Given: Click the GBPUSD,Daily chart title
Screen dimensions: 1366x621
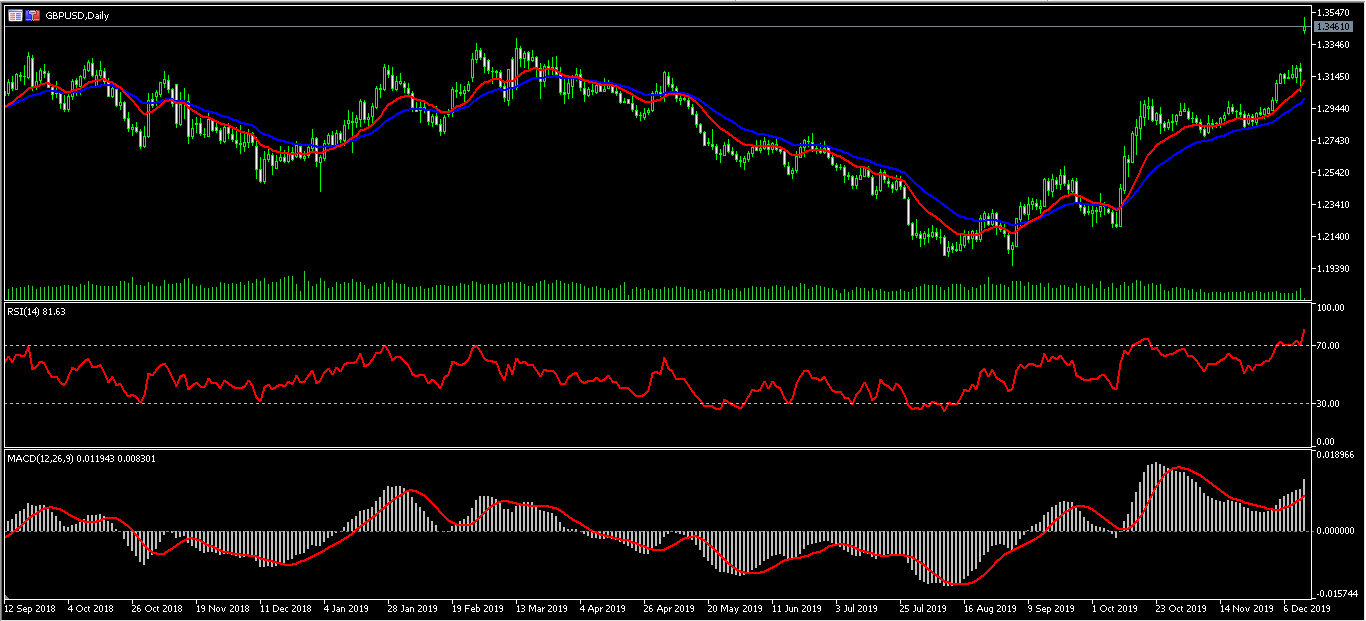Looking at the screenshot, I should (77, 16).
